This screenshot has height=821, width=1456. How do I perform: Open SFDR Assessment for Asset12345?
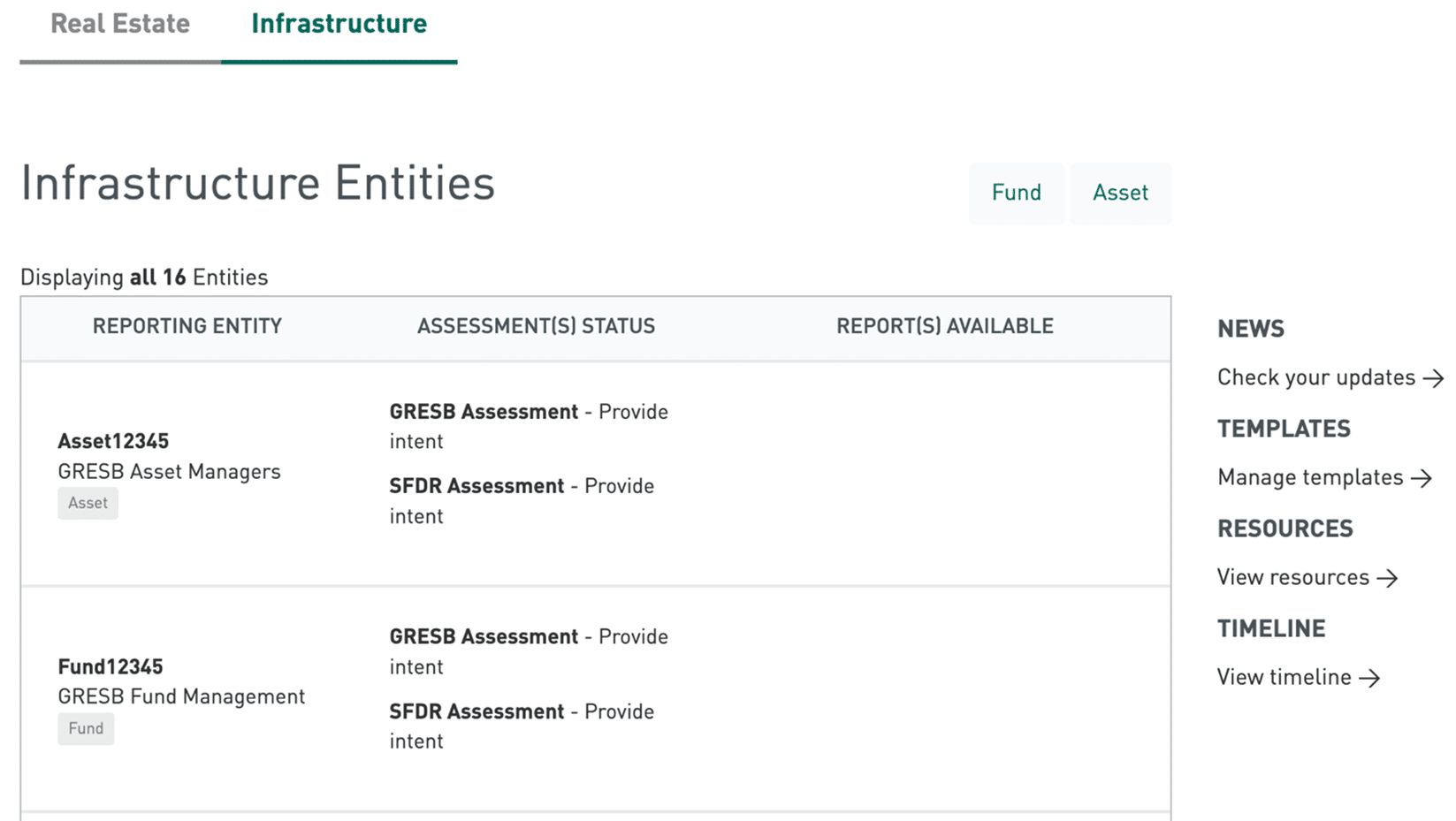tap(476, 486)
